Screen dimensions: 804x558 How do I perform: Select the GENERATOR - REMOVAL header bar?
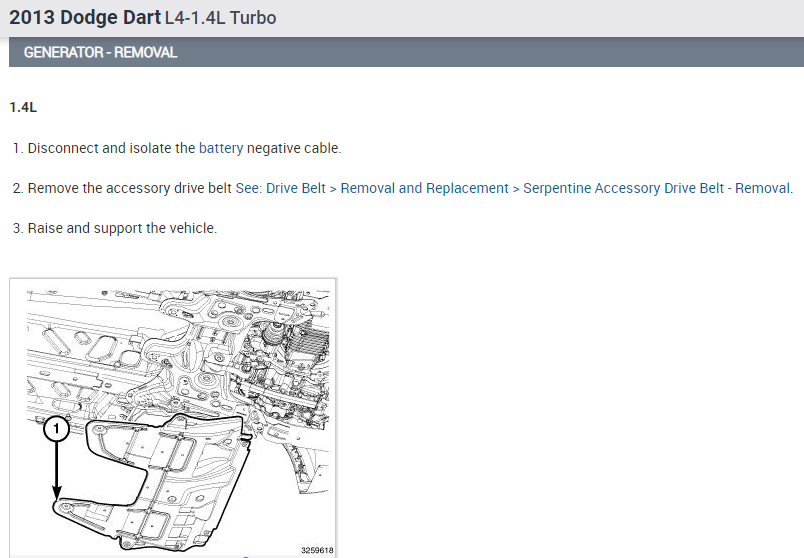pyautogui.click(x=406, y=52)
